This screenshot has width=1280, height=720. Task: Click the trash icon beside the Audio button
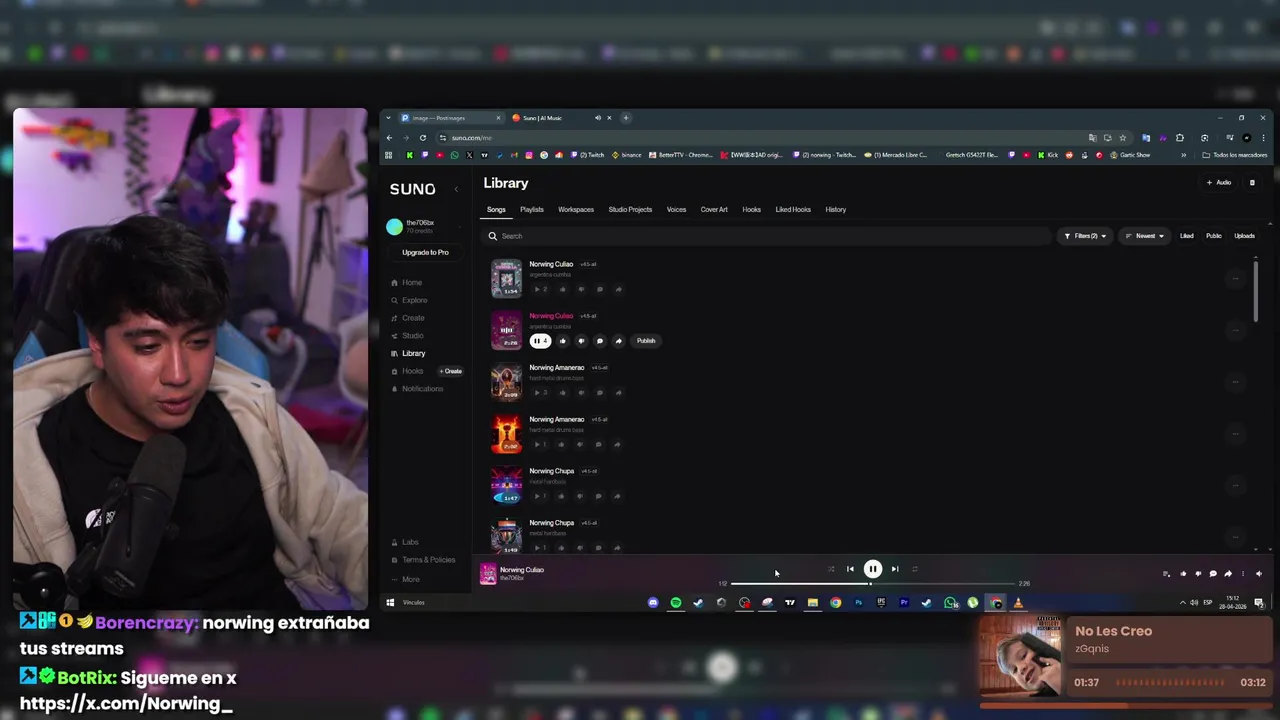1252,183
